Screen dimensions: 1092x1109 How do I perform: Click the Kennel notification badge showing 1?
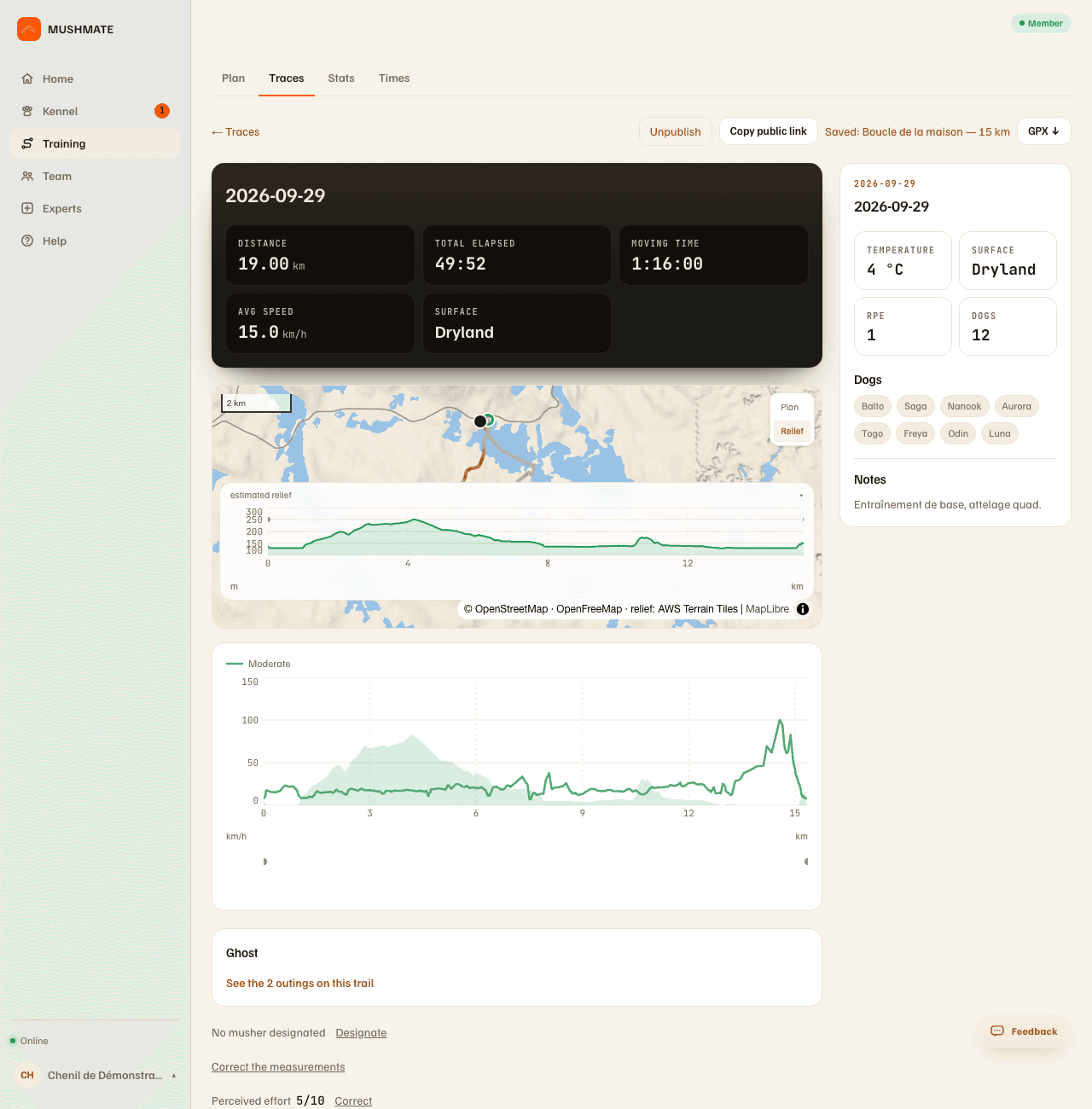coord(162,111)
